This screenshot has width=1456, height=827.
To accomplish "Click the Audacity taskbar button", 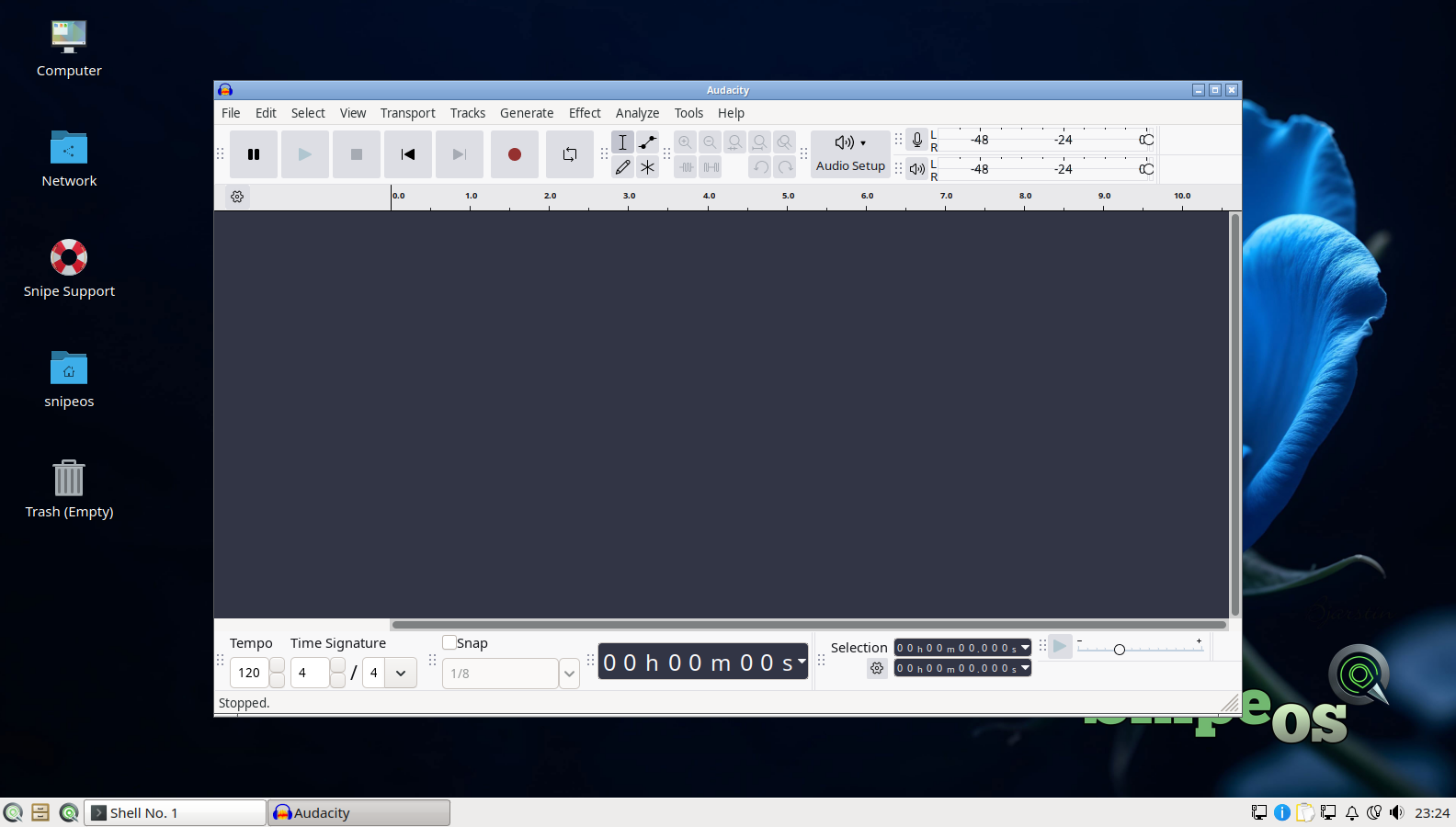I will [358, 813].
